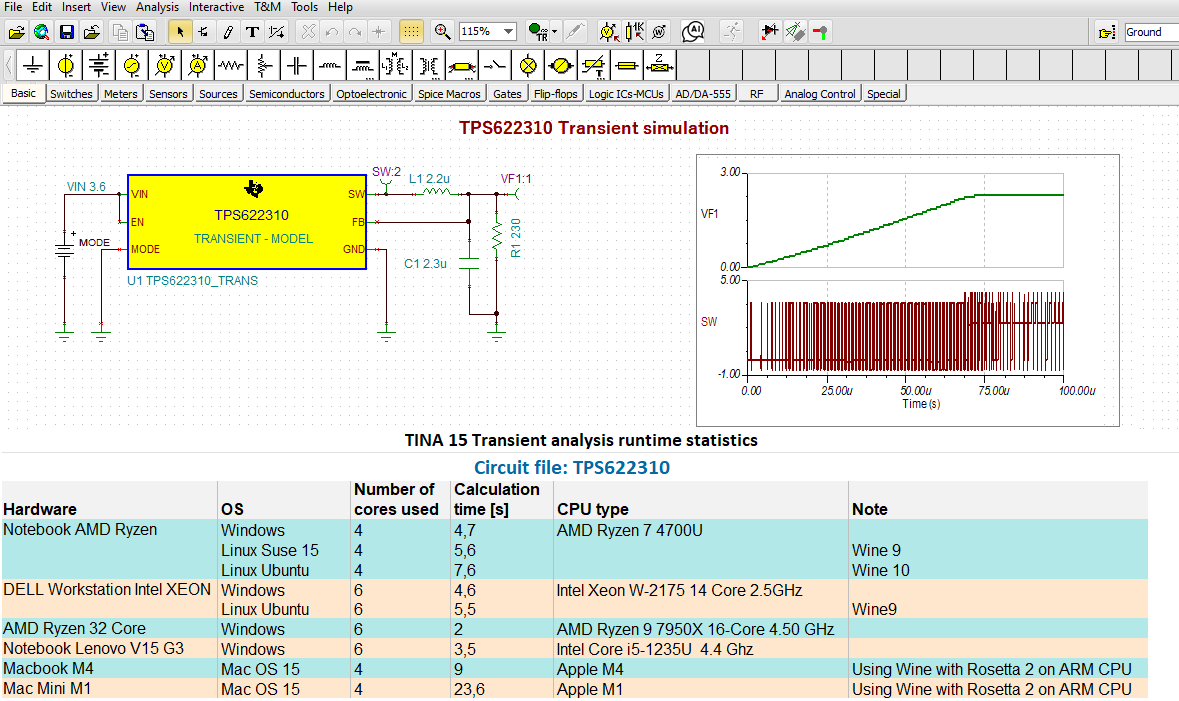Switch to the Semiconductors tab

pyautogui.click(x=287, y=94)
